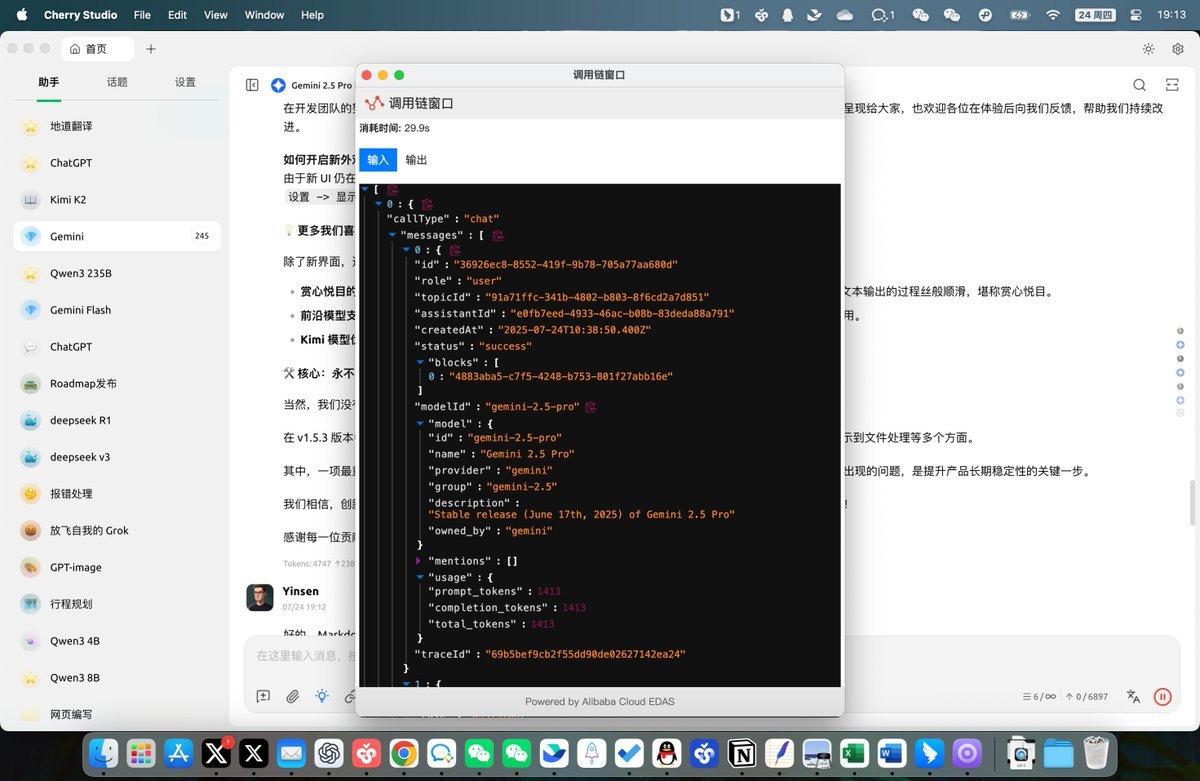Copy the first trace entry object
Viewport: 1200px width, 781px height.
tap(427, 204)
